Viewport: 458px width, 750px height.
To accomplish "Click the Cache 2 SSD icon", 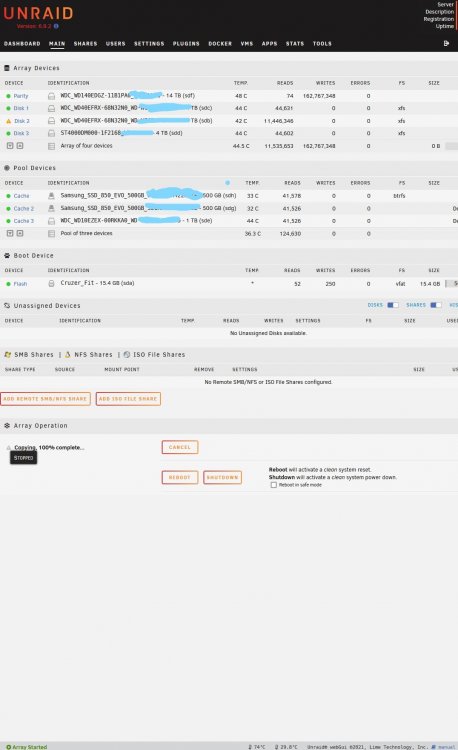I will (x=51, y=208).
